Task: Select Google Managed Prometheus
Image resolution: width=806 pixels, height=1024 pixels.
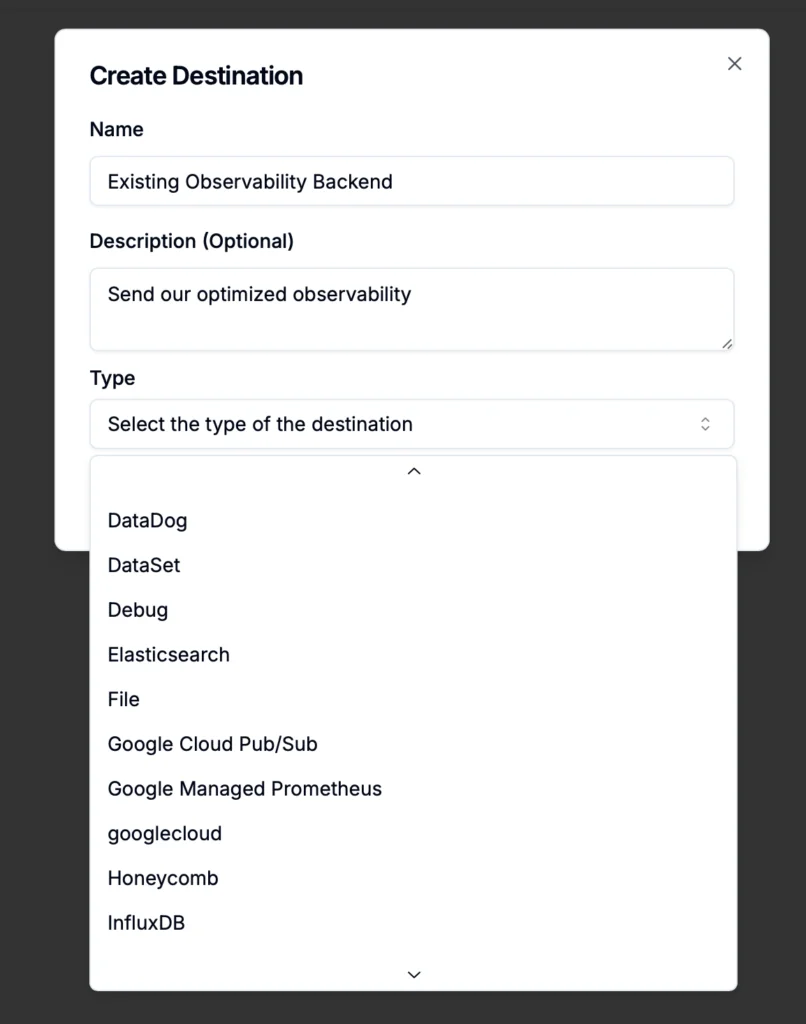Action: [x=245, y=789]
